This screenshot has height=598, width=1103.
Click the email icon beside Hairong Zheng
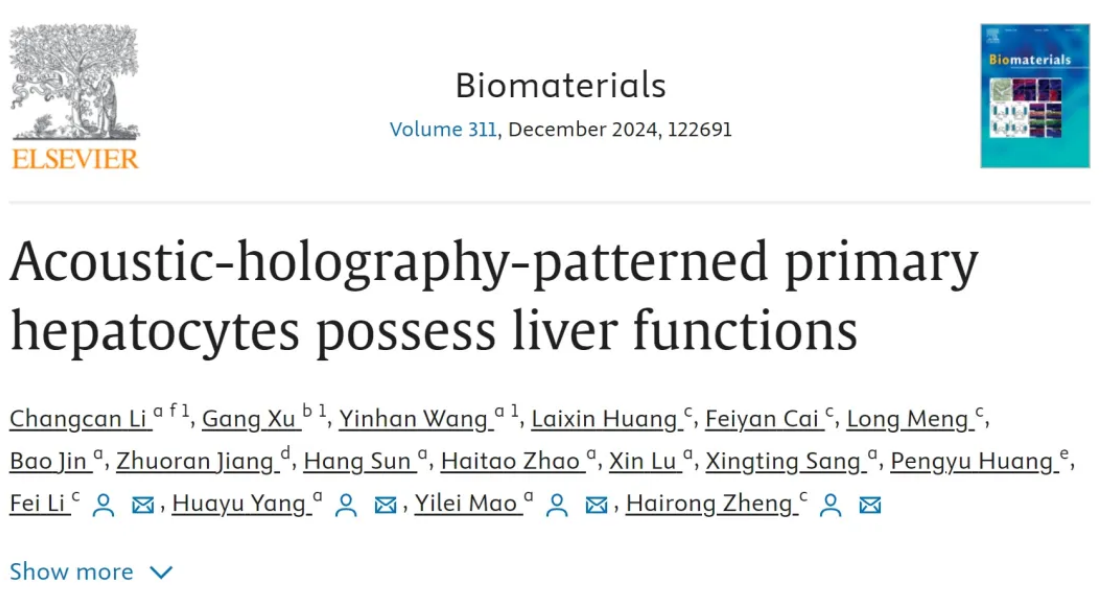point(870,505)
